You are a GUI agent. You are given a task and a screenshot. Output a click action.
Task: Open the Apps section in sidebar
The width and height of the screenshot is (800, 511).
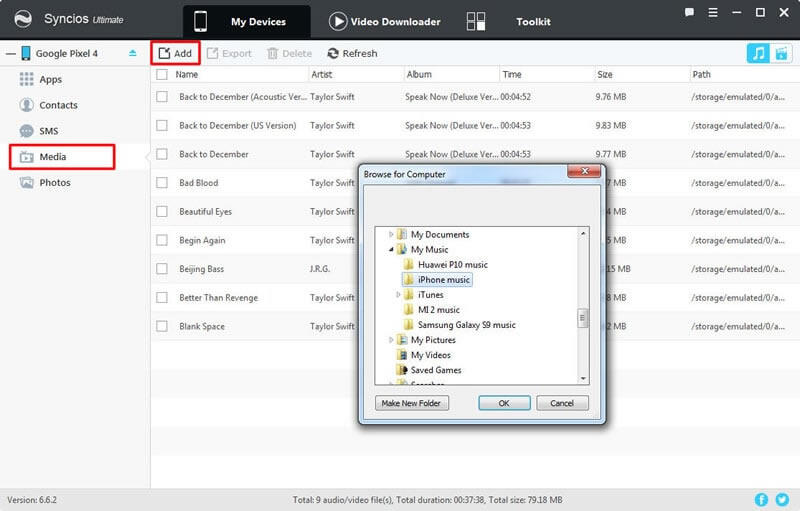50,79
